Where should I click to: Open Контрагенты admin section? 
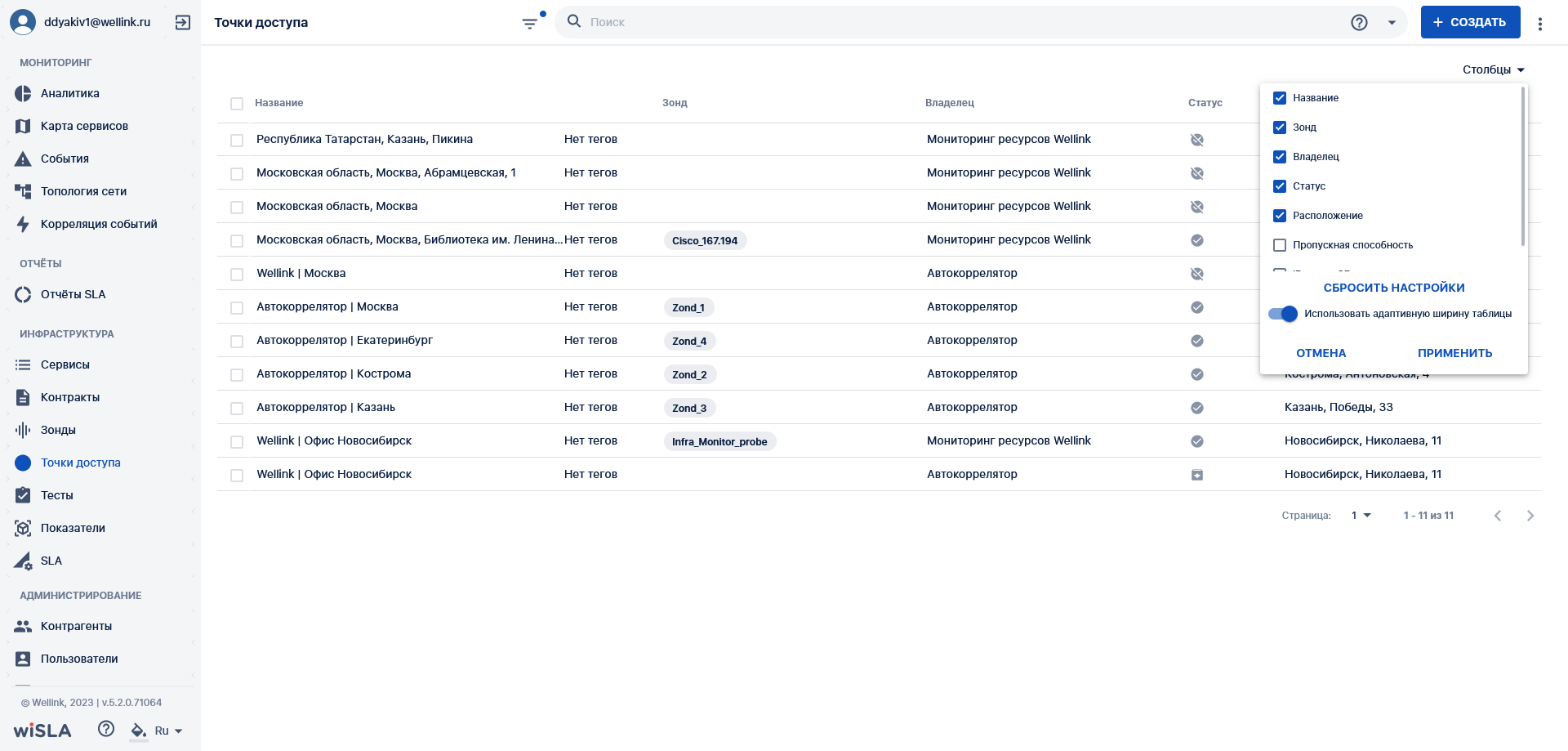(x=76, y=626)
